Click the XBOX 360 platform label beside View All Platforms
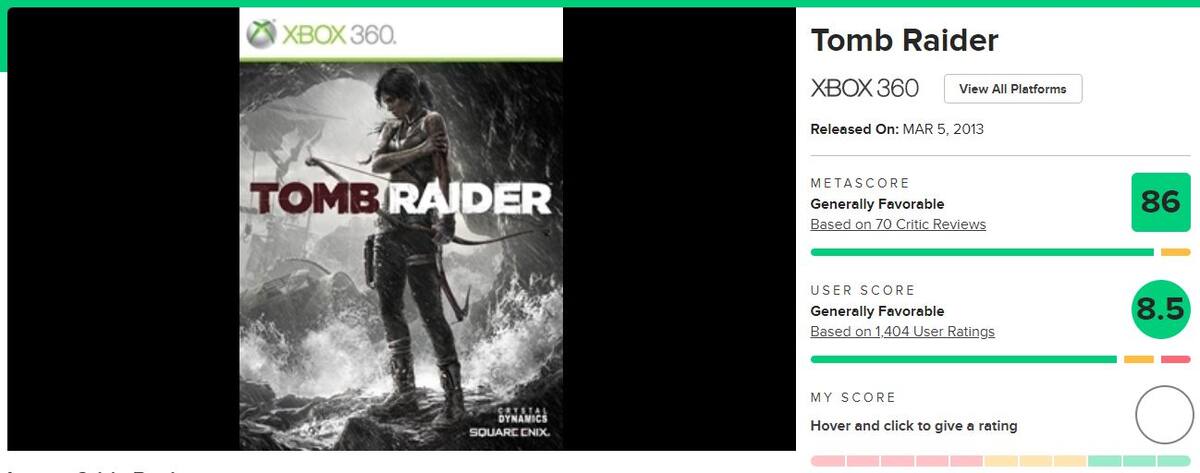 coord(864,88)
